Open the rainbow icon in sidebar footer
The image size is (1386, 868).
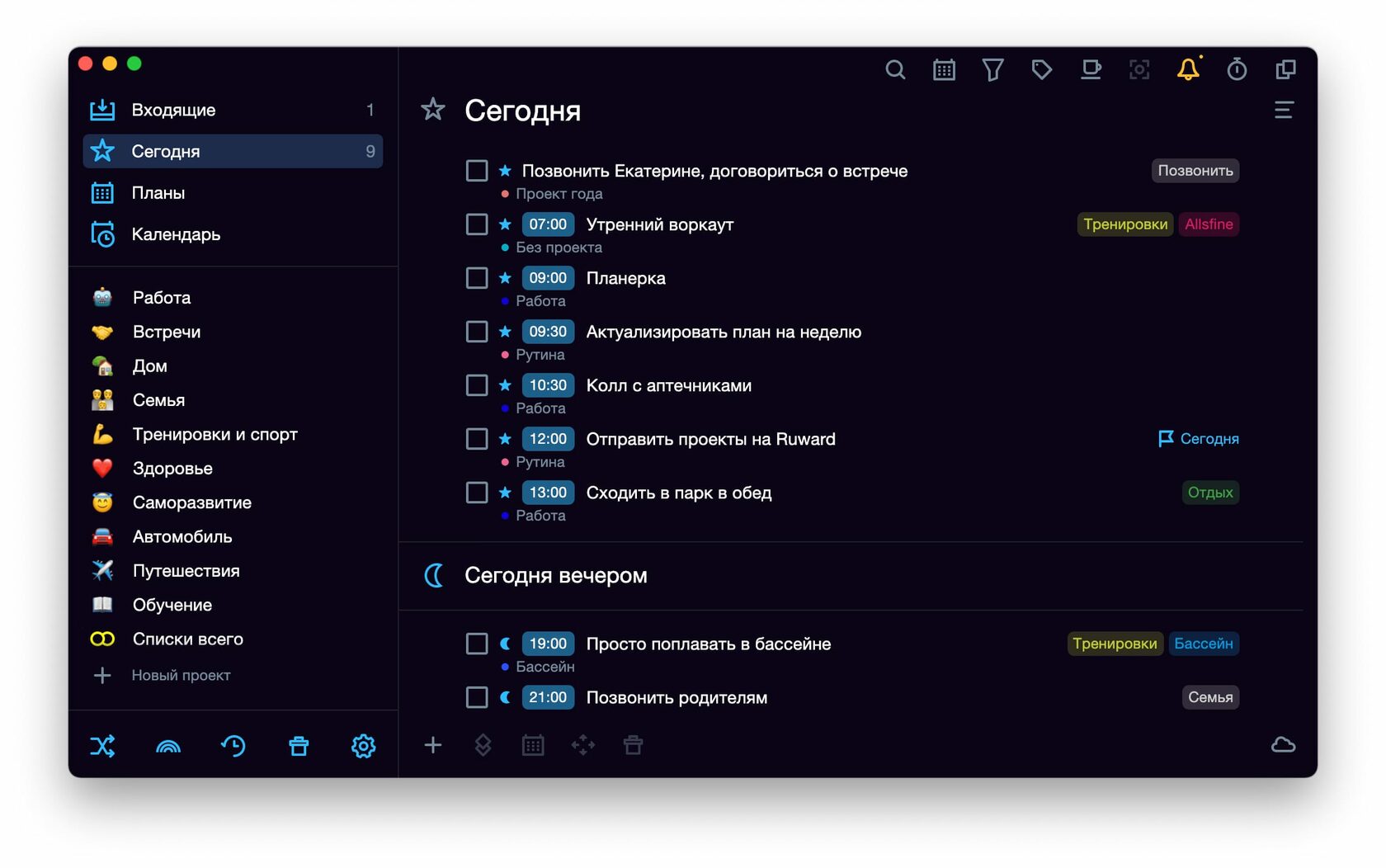pyautogui.click(x=168, y=746)
